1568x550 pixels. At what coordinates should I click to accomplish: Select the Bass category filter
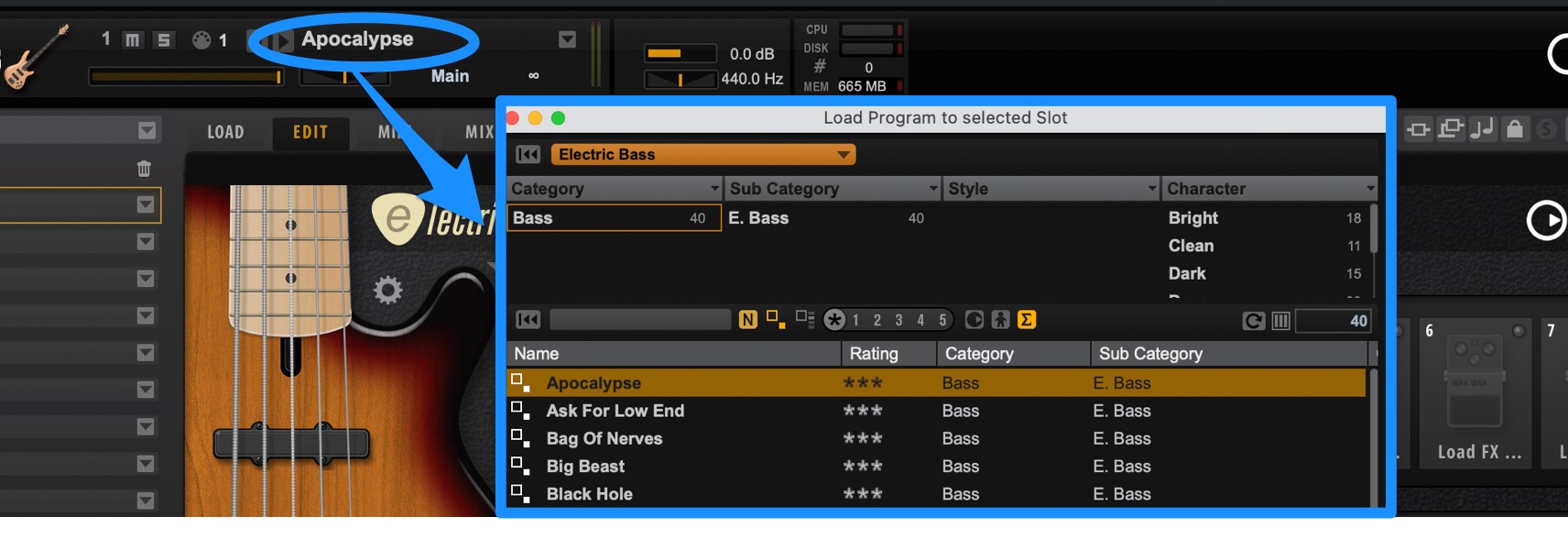614,218
